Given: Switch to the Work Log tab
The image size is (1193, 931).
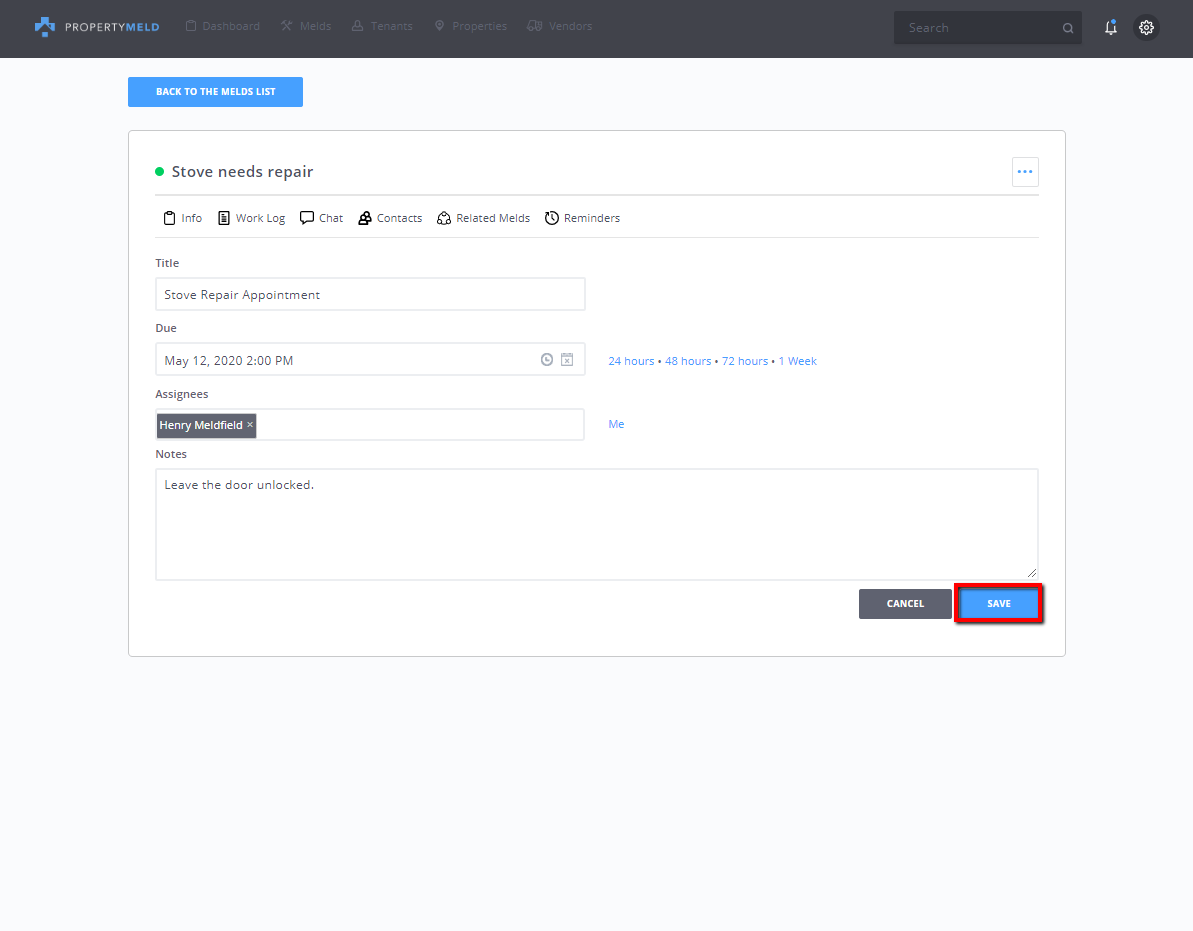Looking at the screenshot, I should point(251,218).
